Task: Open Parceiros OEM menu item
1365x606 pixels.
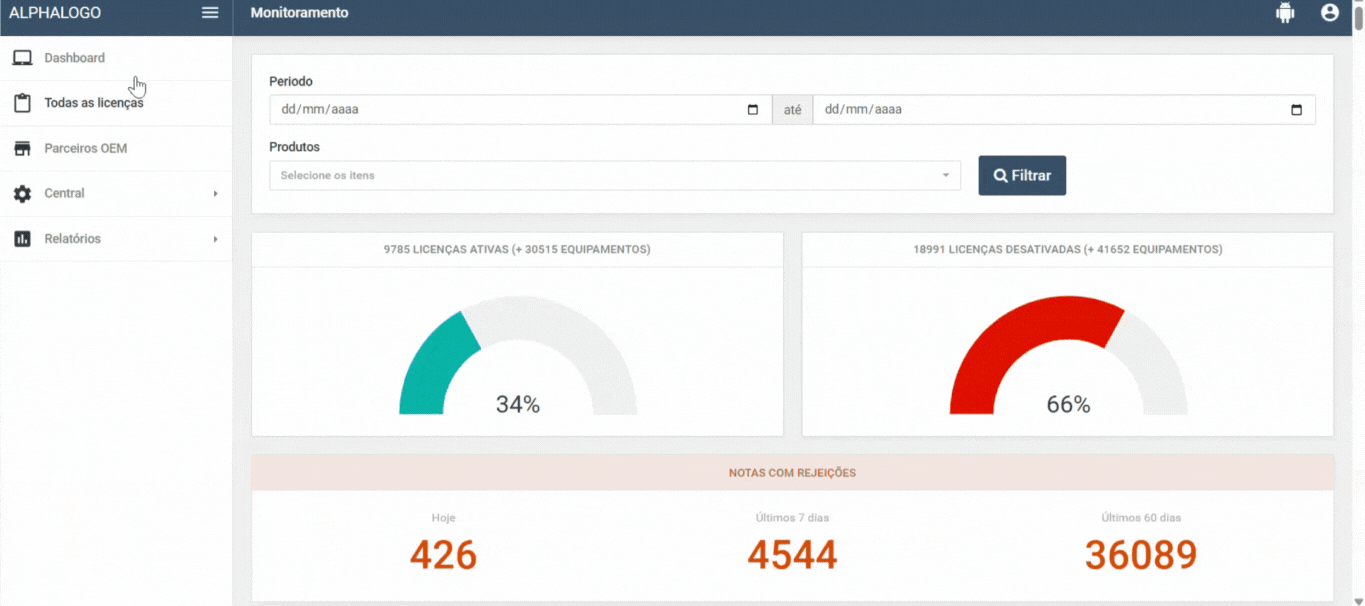Action: click(x=85, y=148)
